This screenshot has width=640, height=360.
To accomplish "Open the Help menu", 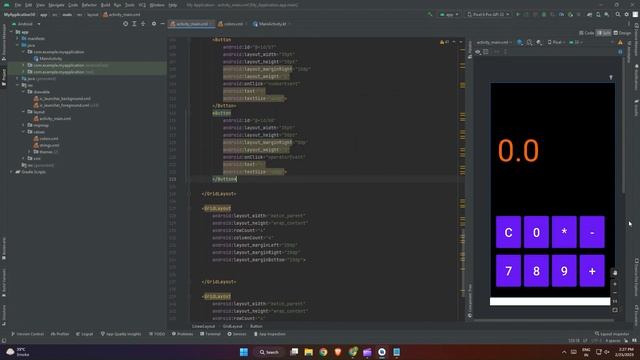I will (173, 5).
